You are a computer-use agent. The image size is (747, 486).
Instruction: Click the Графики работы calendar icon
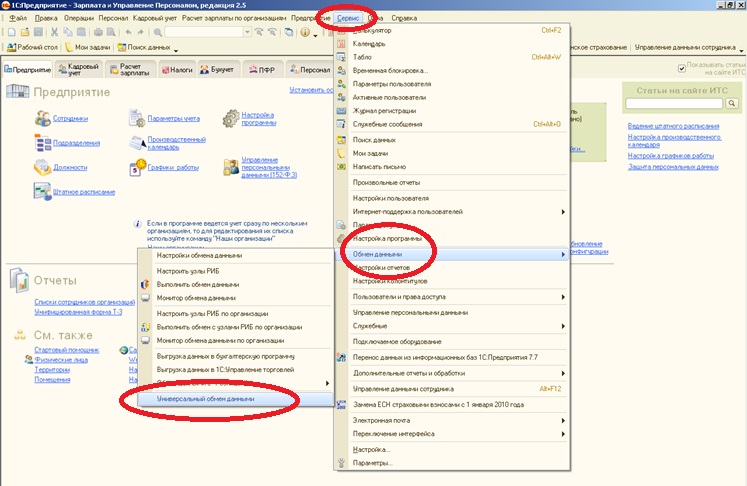tap(137, 167)
